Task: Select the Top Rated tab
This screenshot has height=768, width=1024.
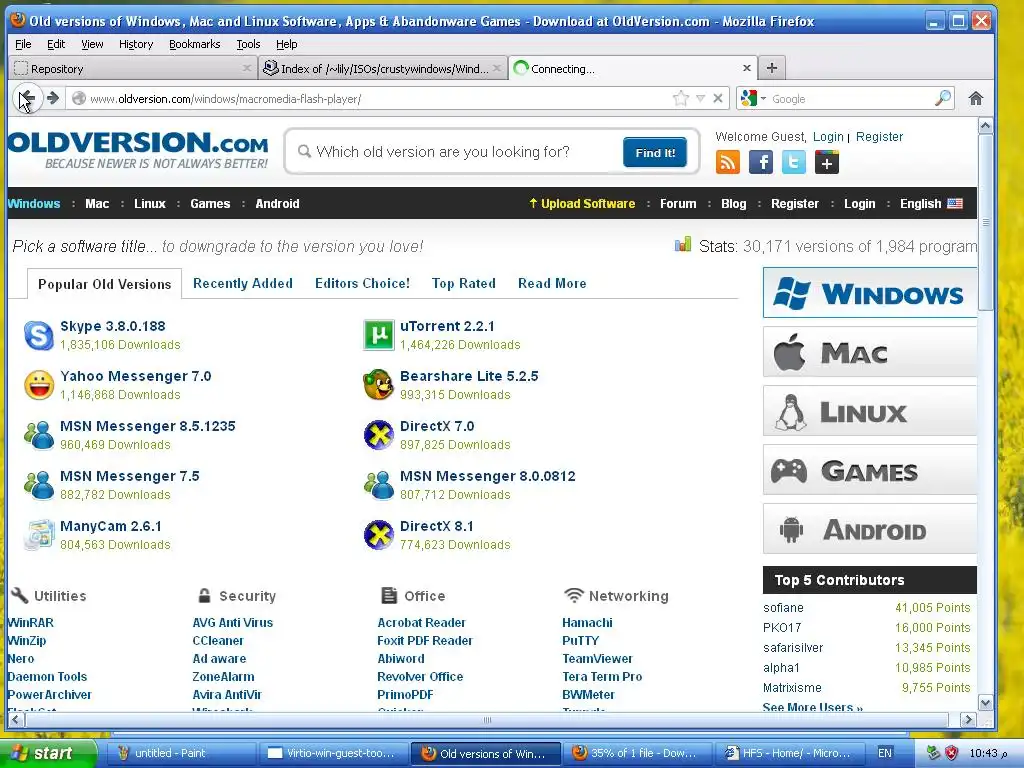Action: pyautogui.click(x=464, y=283)
